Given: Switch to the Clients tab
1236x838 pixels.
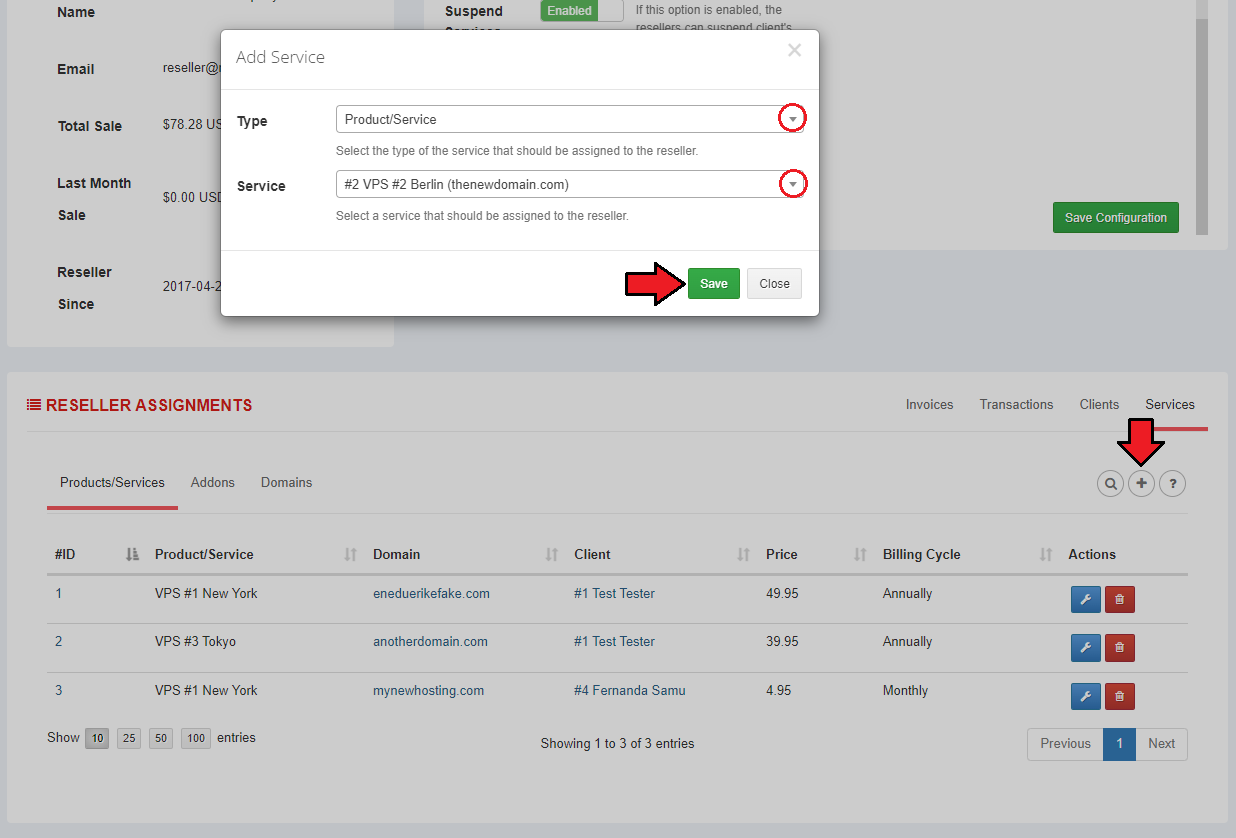Looking at the screenshot, I should pos(1099,404).
